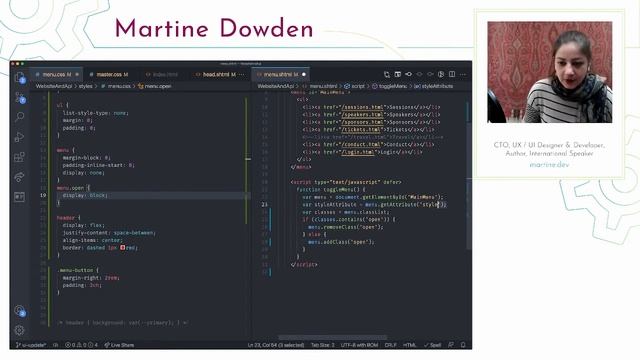Image resolution: width=640 pixels, height=360 pixels.
Task: Click the red color swatch in border rule
Action: point(122,247)
